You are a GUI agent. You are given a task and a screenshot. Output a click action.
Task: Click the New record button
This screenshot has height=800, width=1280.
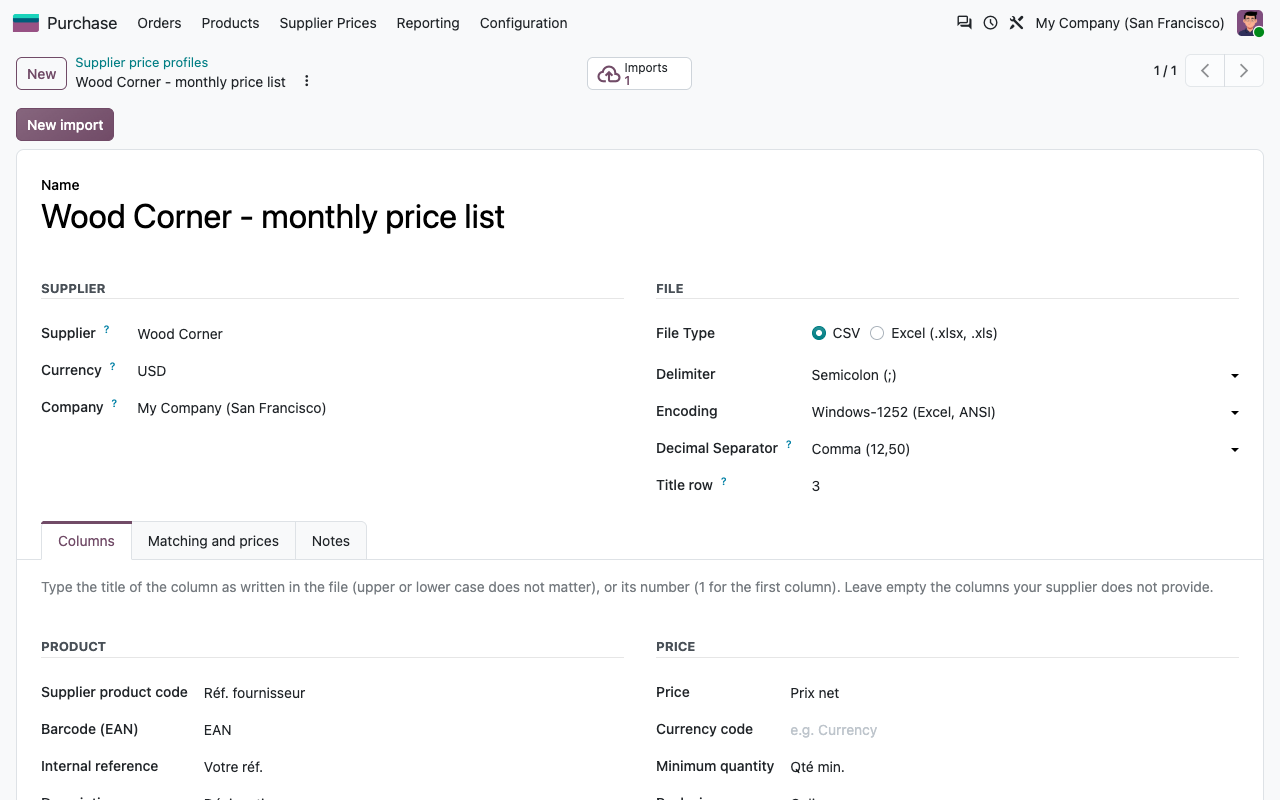tap(41, 74)
